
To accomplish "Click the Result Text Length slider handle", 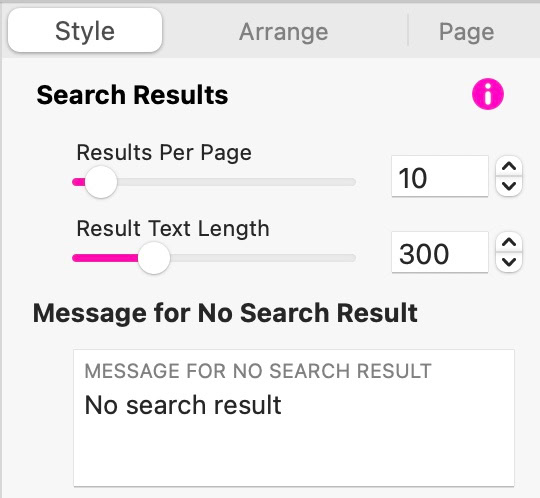I will click(154, 258).
